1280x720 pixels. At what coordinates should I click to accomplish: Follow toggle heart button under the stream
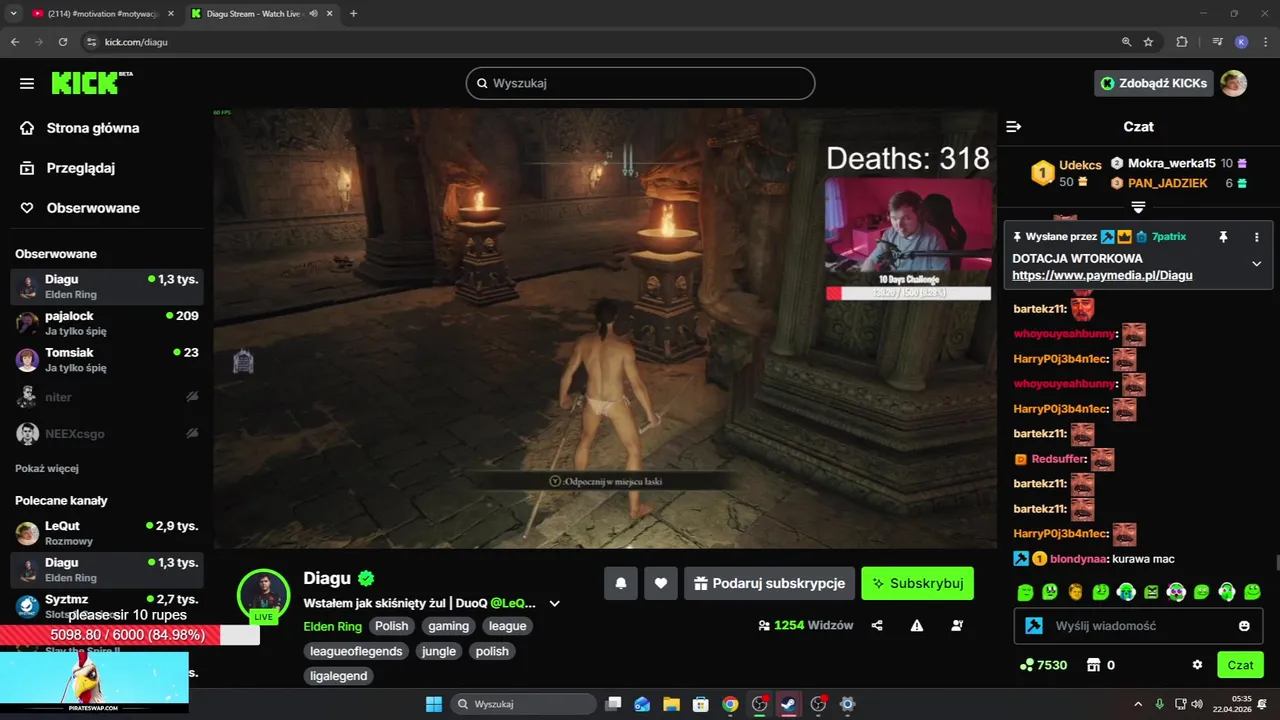tap(661, 583)
